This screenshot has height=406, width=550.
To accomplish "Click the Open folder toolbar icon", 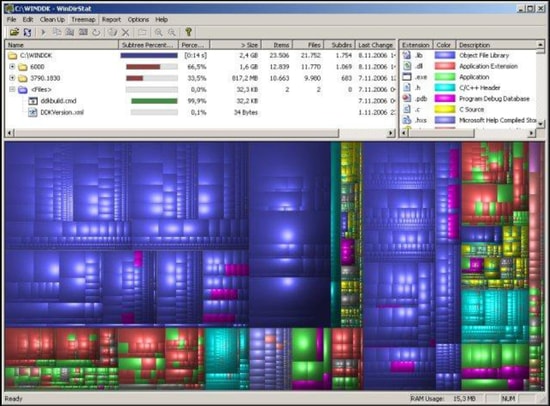I will 14,33.
